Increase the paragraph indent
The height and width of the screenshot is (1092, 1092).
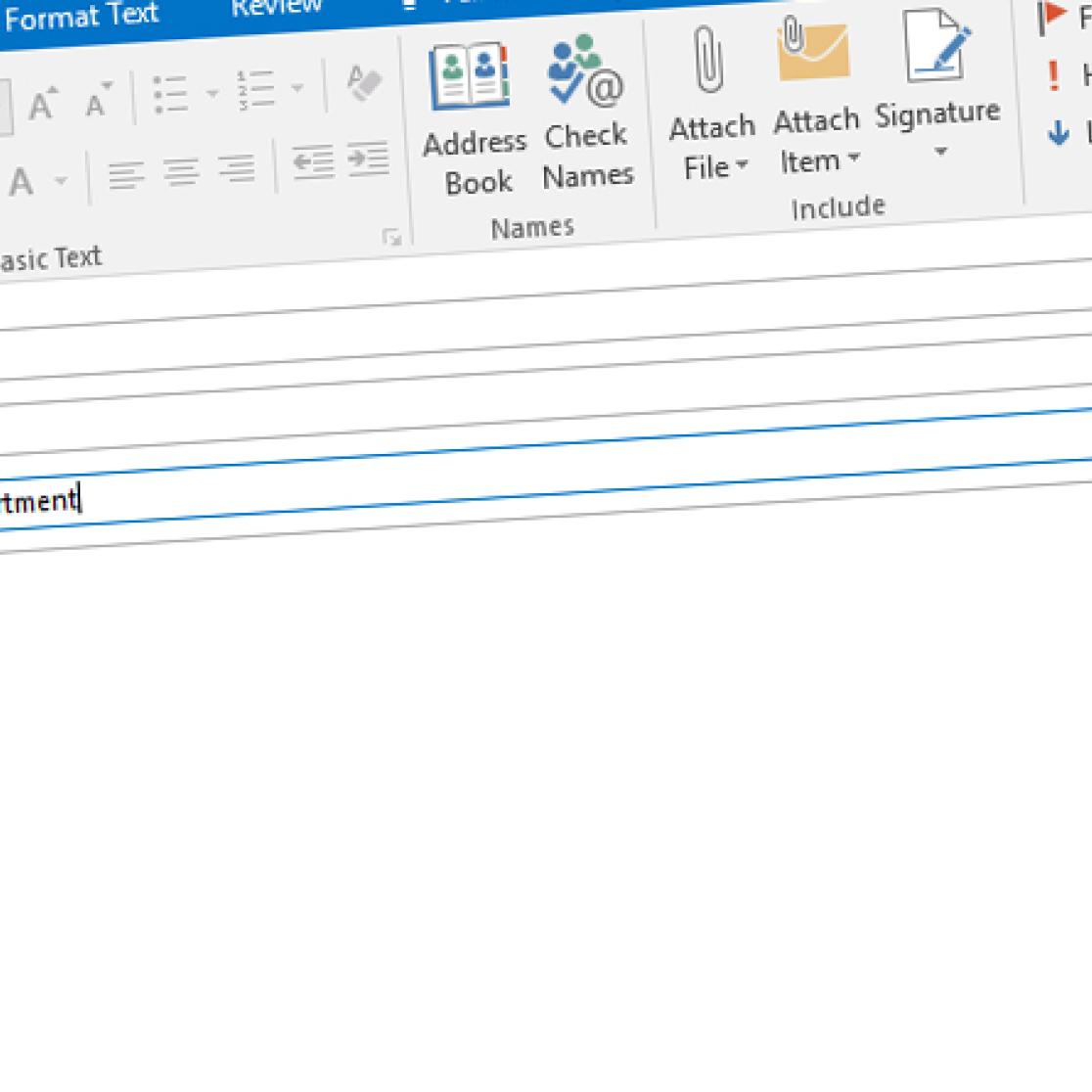click(369, 159)
